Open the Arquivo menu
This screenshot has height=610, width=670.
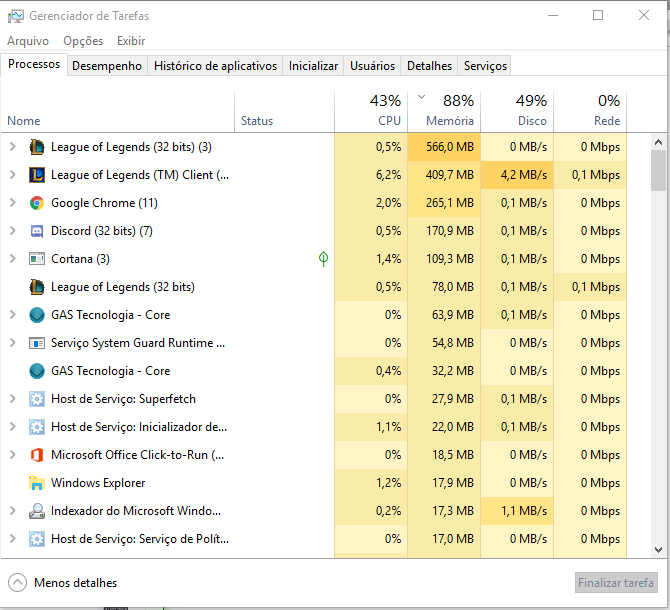(x=28, y=41)
